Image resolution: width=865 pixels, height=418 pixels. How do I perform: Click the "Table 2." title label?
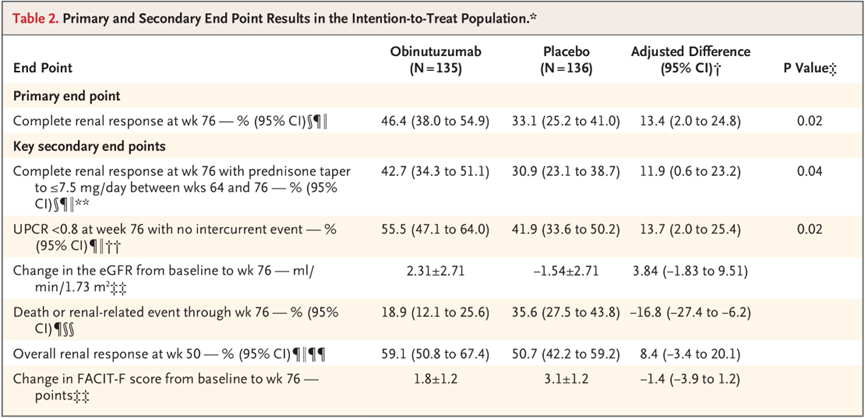click(39, 20)
